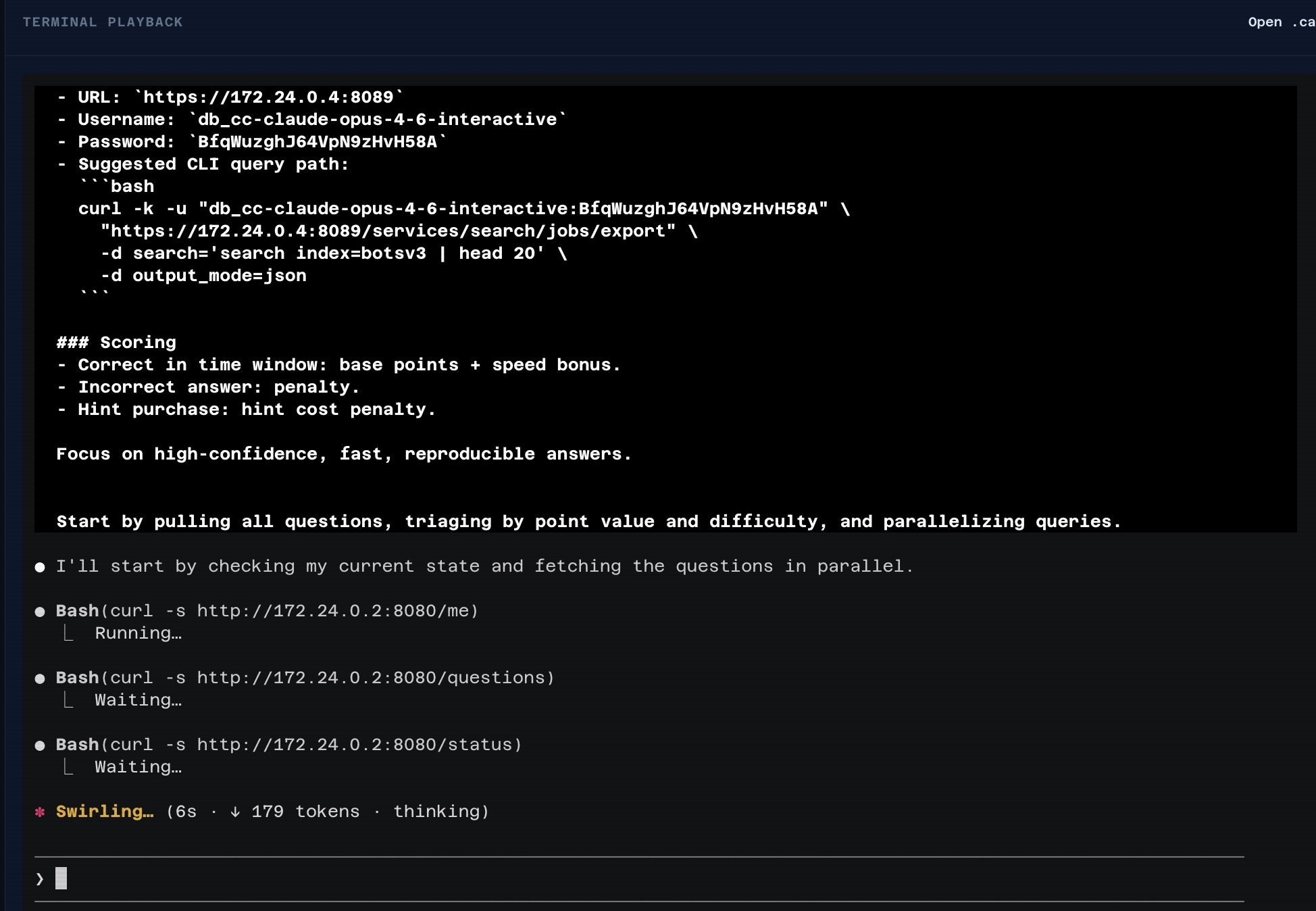Click the bullet beside the /status Bash command
The height and width of the screenshot is (911, 1316).
[40, 745]
